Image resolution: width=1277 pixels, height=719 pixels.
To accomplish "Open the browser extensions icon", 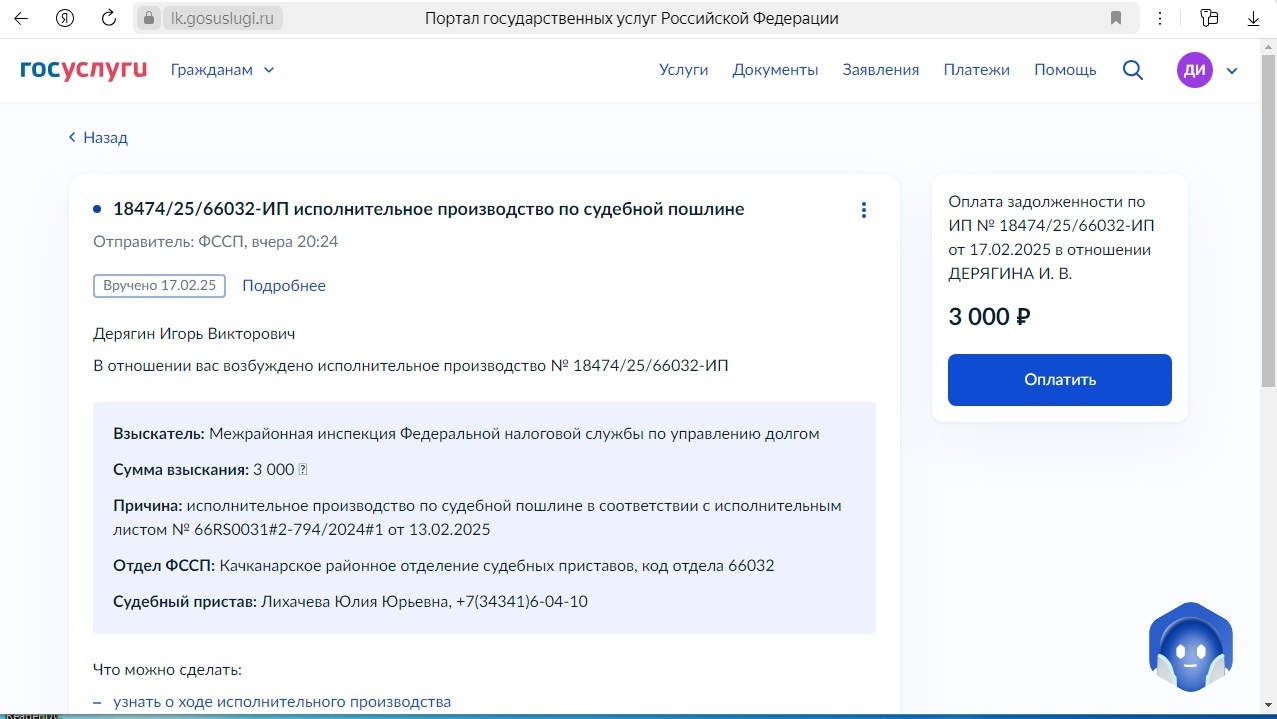I will pos(1210,18).
